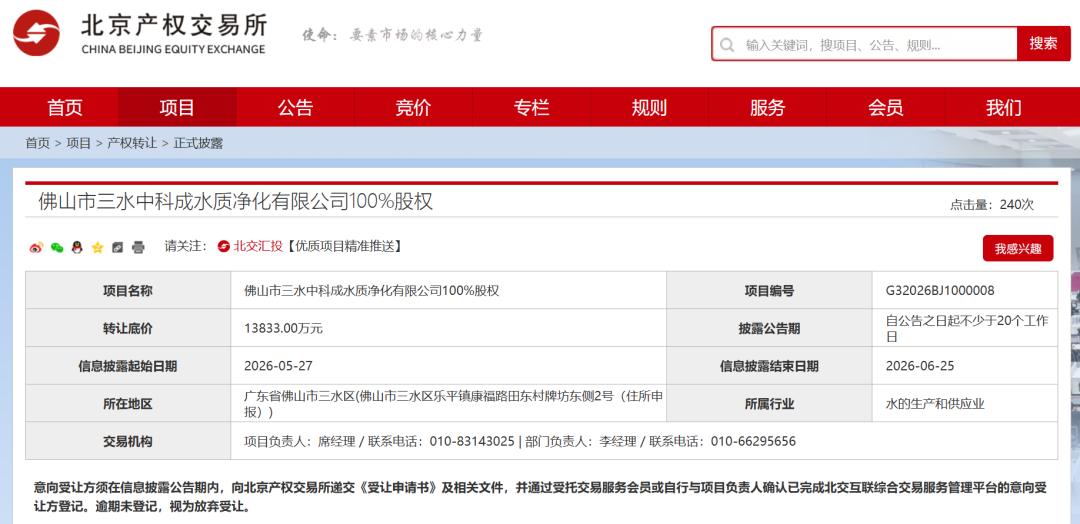Click the 我感兴趣 button
This screenshot has height=524, width=1080.
click(1018, 248)
